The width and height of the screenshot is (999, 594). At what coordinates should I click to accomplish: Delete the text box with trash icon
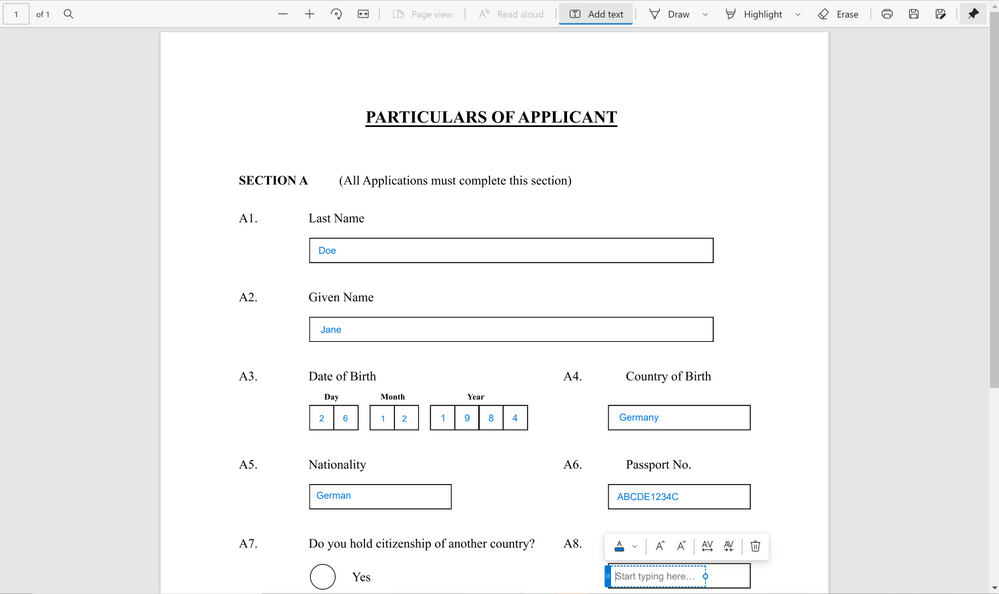tap(755, 546)
